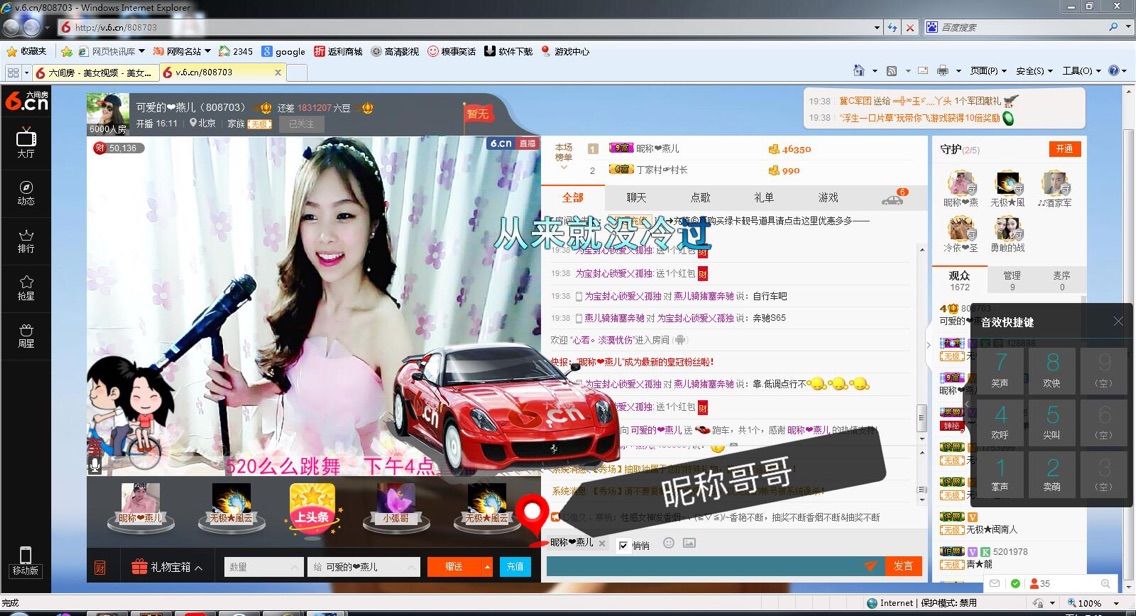Click the 赠送 send gift button
1136x616 pixels.
coord(454,567)
